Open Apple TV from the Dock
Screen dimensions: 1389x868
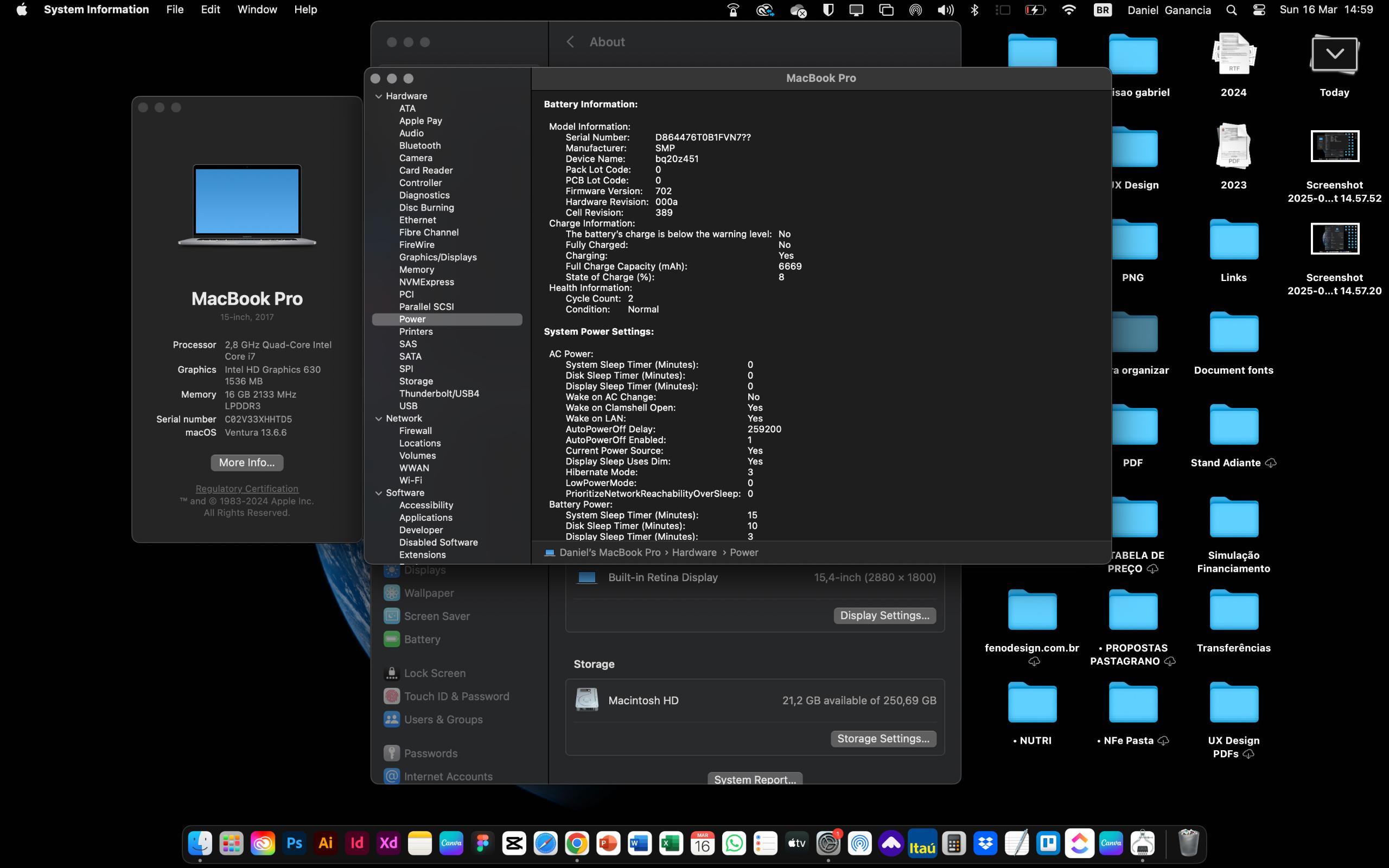pos(797,843)
